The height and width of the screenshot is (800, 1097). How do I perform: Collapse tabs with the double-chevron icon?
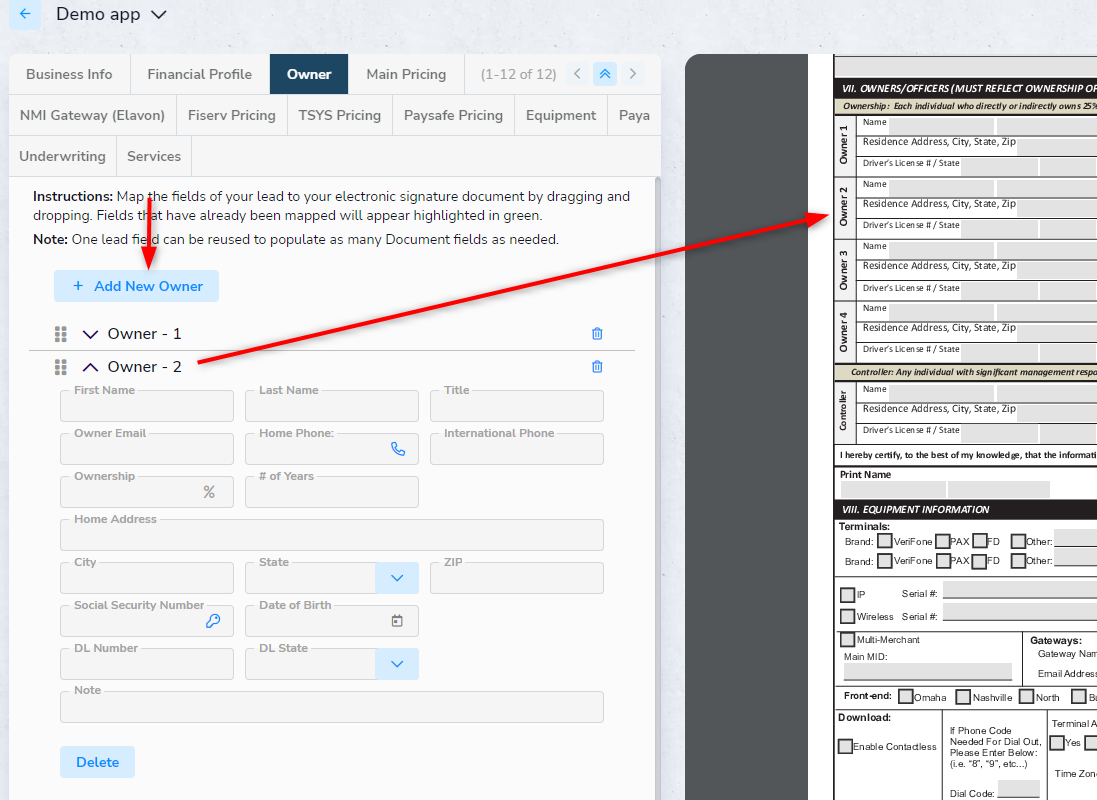coord(604,74)
